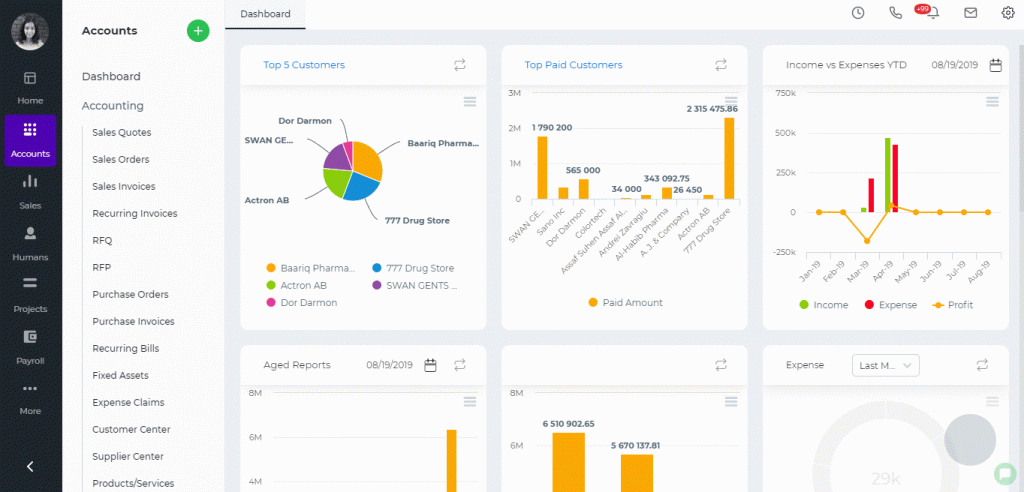Open Customer Center
This screenshot has width=1024, height=492.
point(131,429)
